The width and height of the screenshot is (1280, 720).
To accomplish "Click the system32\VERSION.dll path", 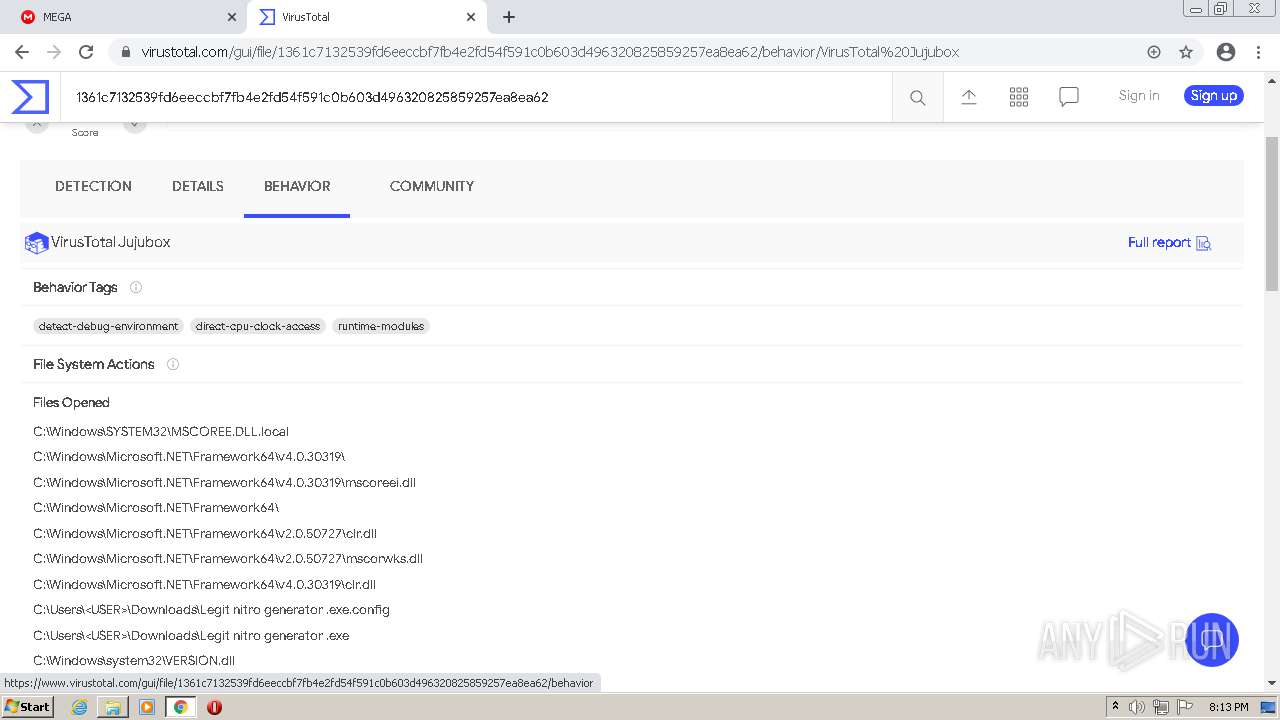I will [134, 661].
